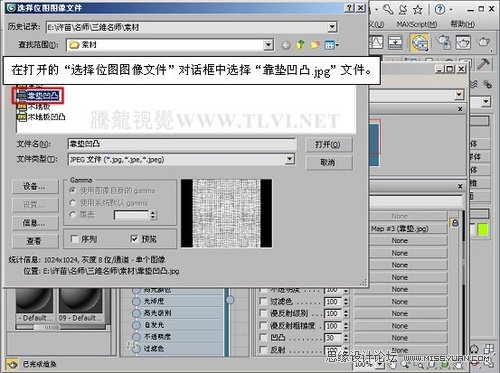Open Render Setup teapot icon in main toolbar
Viewport: 500px width, 373px height.
(x=443, y=42)
